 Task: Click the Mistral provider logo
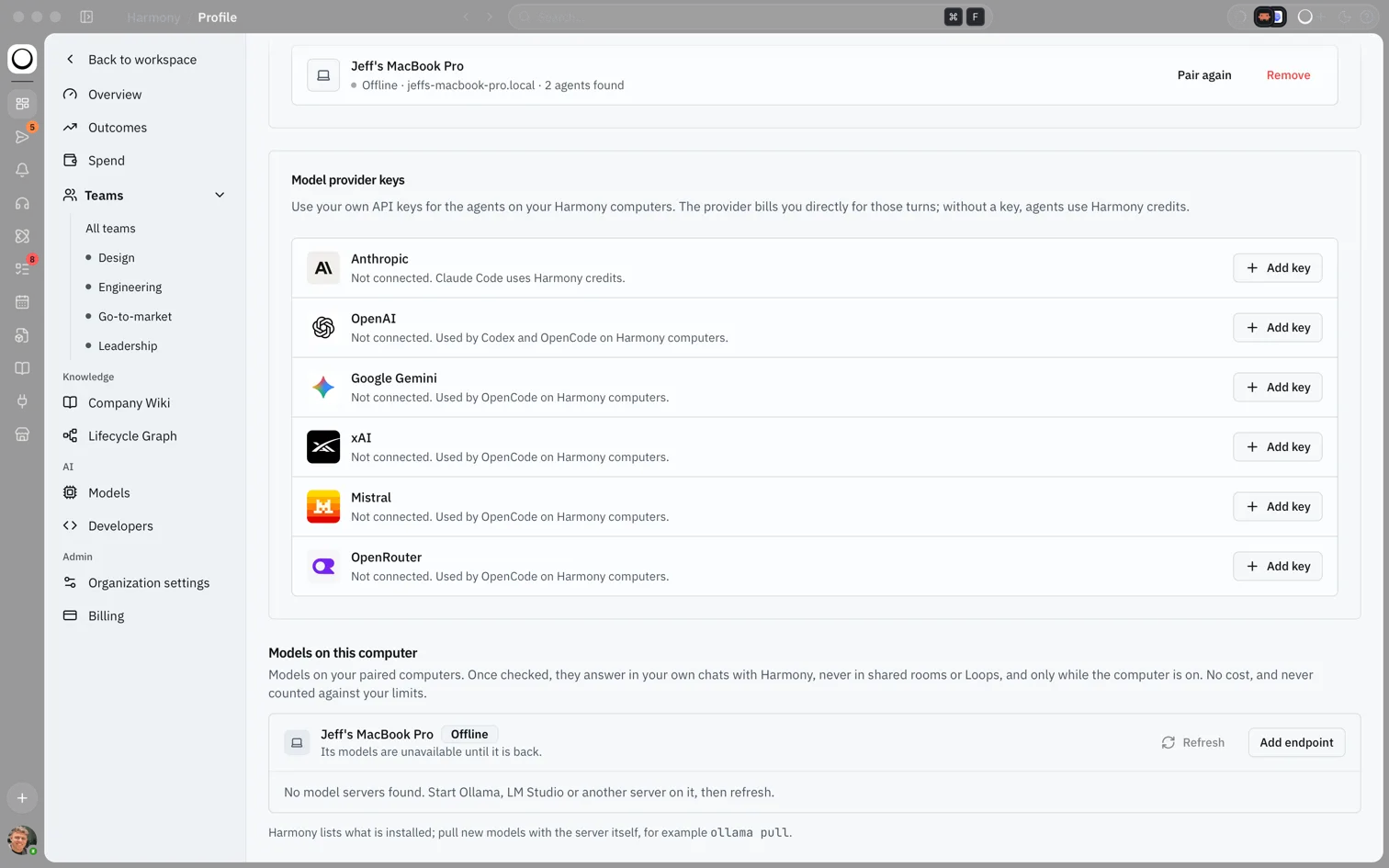pyautogui.click(x=323, y=507)
